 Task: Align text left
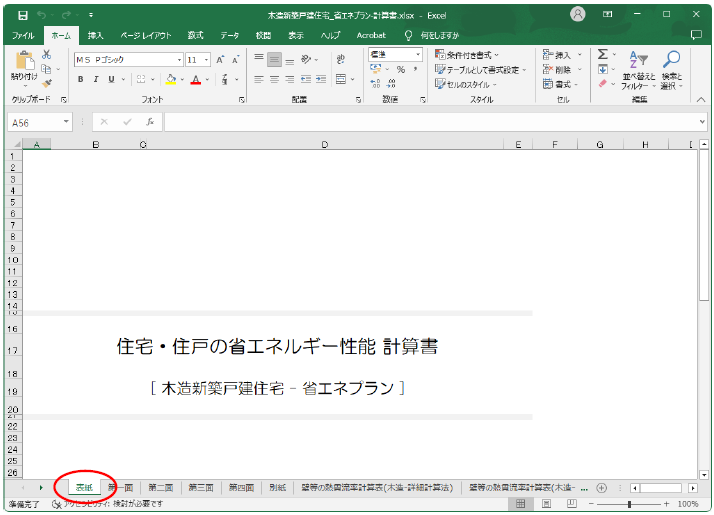[259, 80]
